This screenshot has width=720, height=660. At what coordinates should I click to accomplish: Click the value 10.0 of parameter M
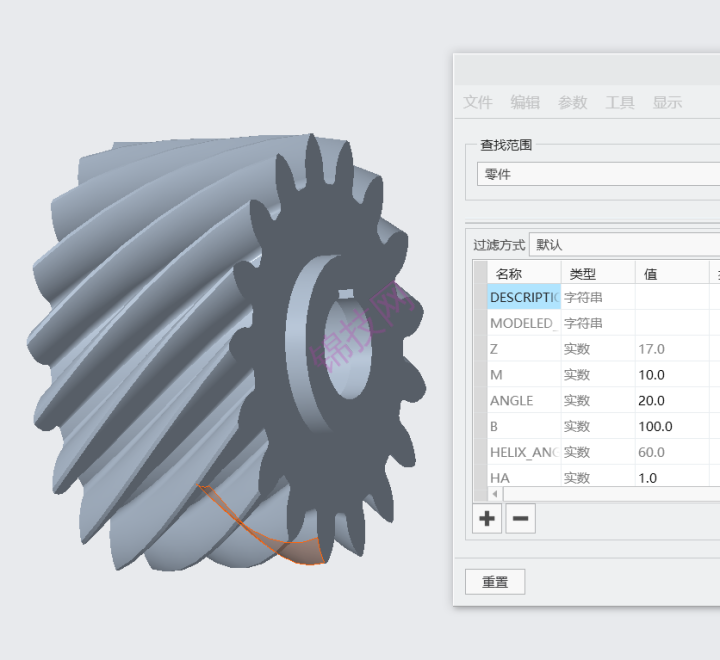pyautogui.click(x=670, y=375)
